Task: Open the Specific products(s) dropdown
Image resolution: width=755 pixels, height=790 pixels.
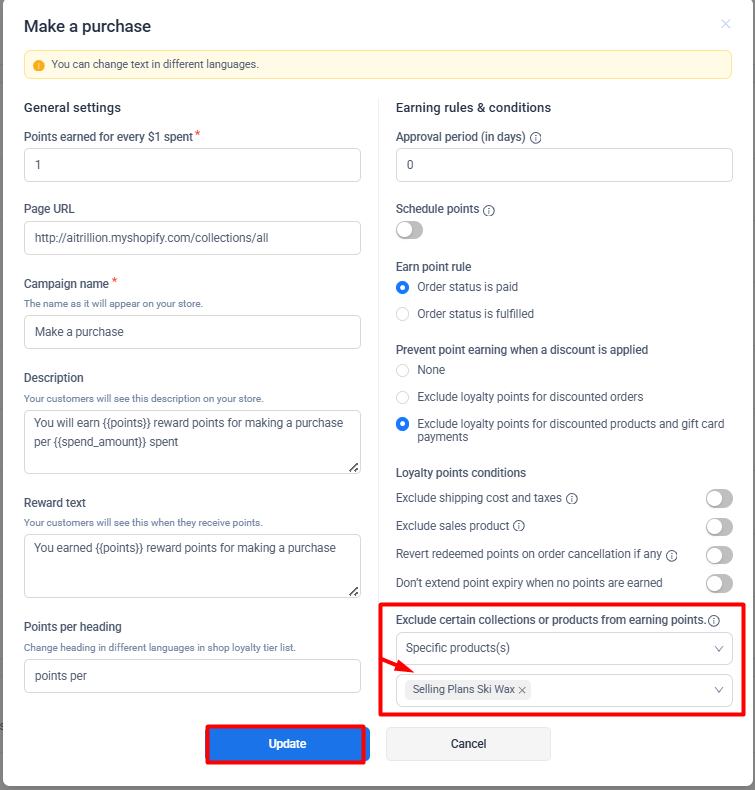Action: coord(564,648)
